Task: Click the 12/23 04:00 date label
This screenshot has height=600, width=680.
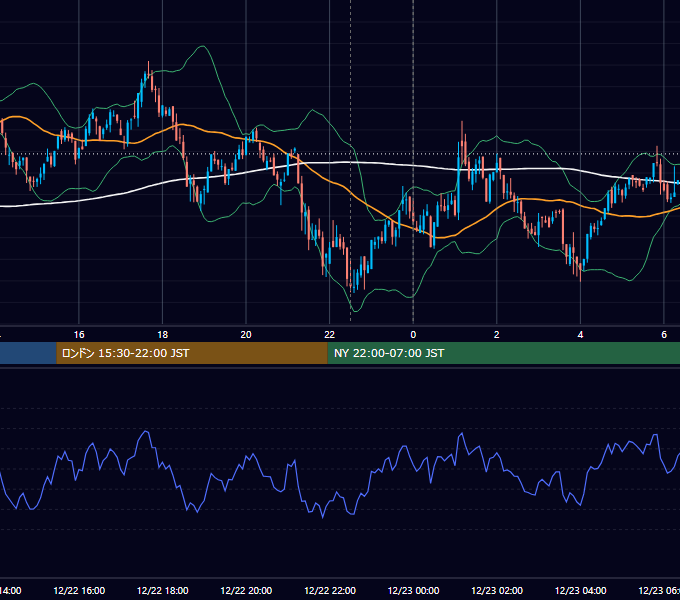Action: [580, 590]
